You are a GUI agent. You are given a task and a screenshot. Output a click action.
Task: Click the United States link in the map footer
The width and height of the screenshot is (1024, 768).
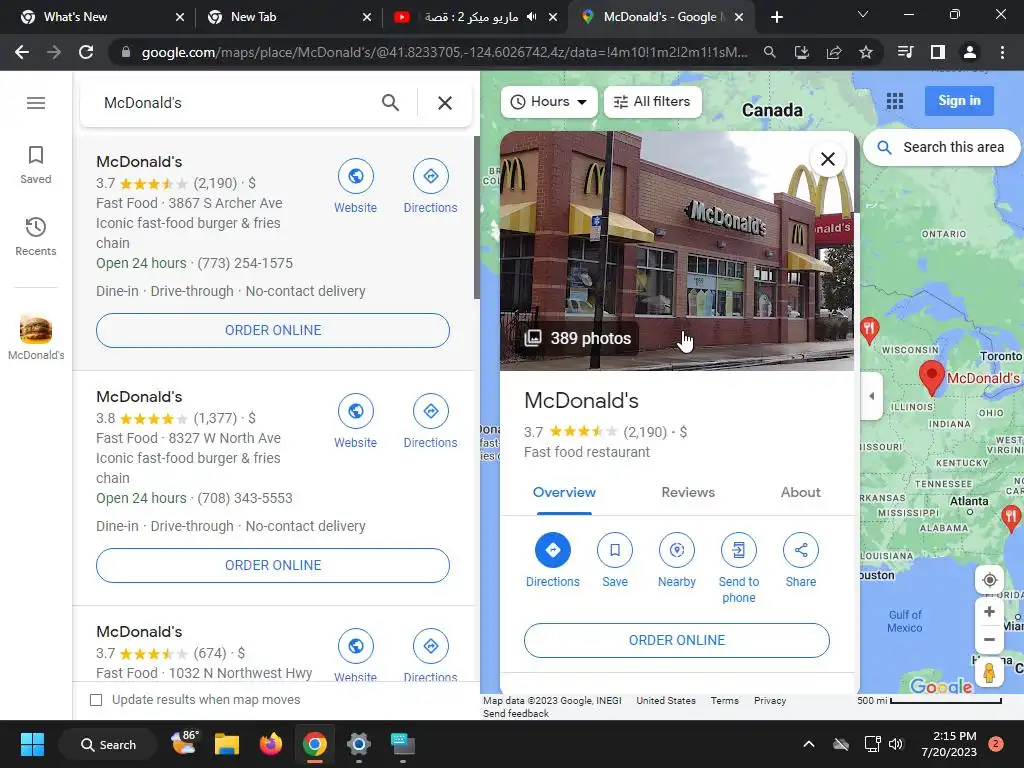[665, 701]
